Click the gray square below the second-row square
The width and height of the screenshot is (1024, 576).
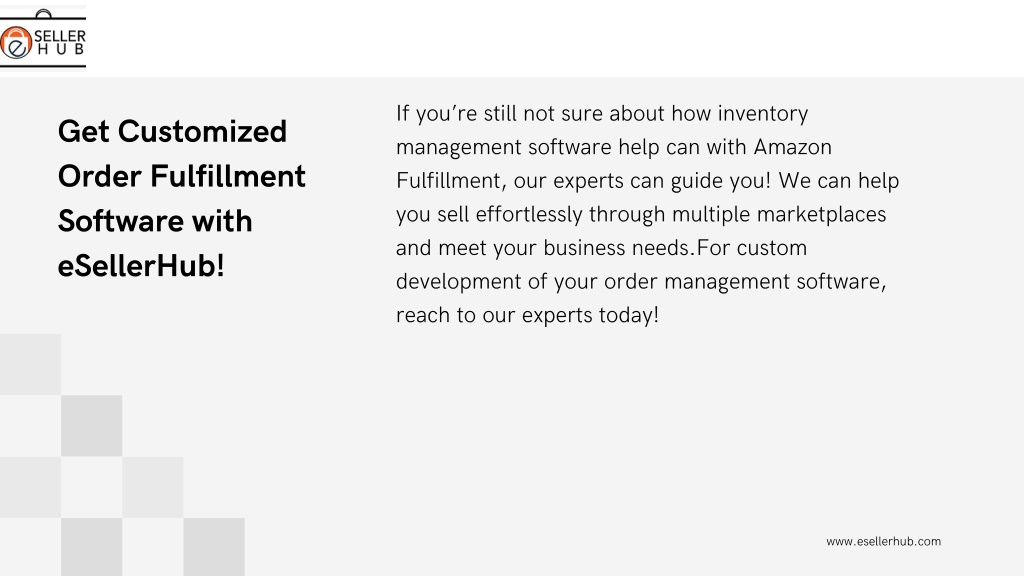click(x=91, y=547)
